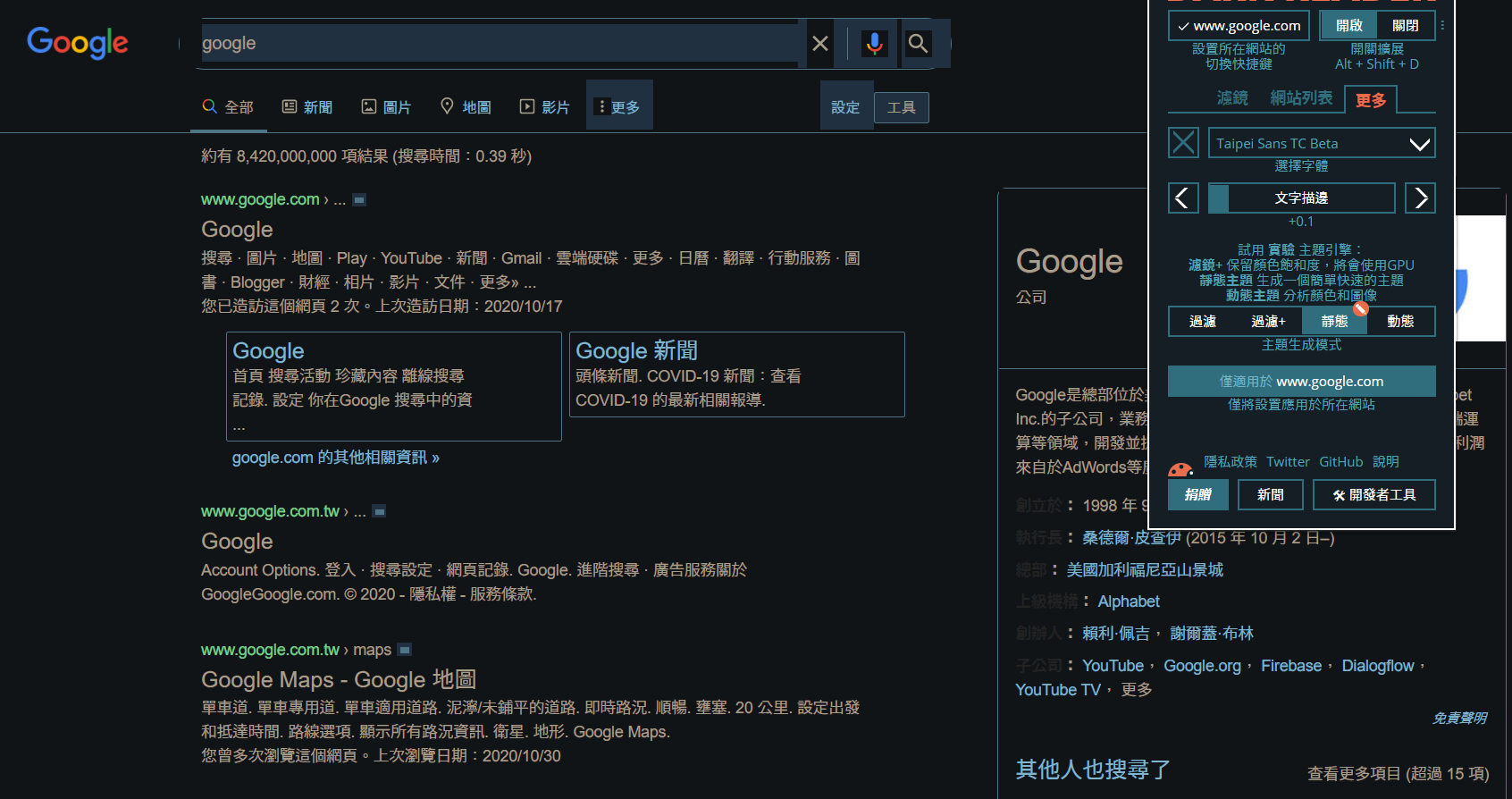Open the 賴利·佩吉 founder link
This screenshot has width=1512, height=799.
[x=1116, y=634]
